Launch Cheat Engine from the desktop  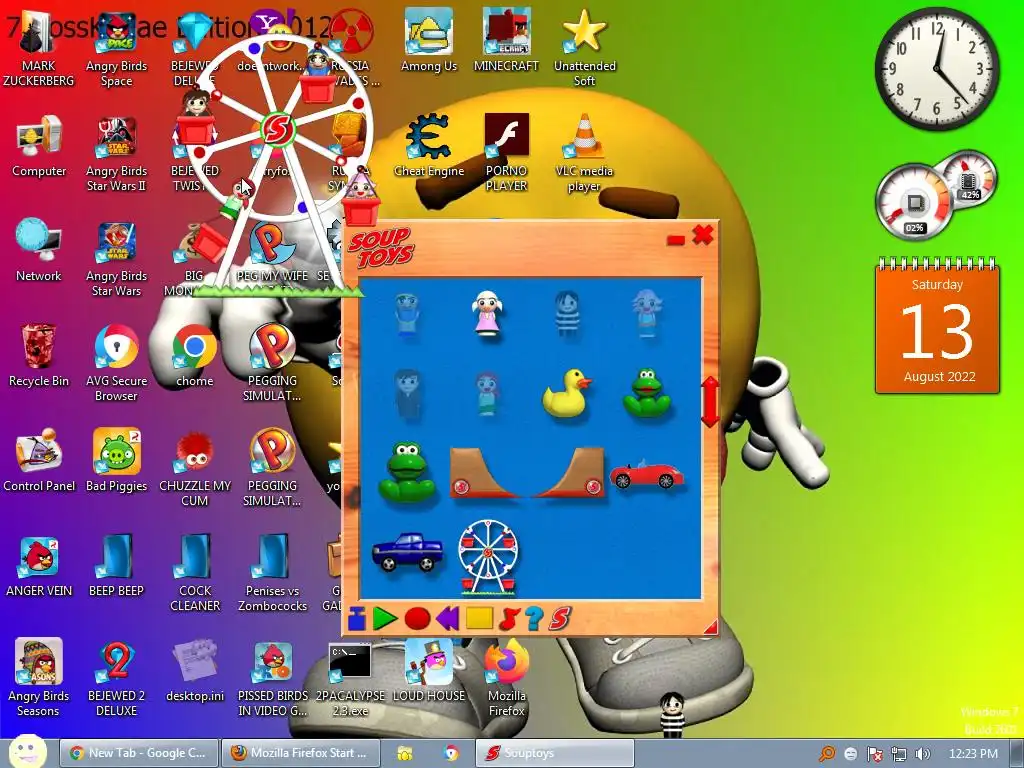click(x=428, y=145)
